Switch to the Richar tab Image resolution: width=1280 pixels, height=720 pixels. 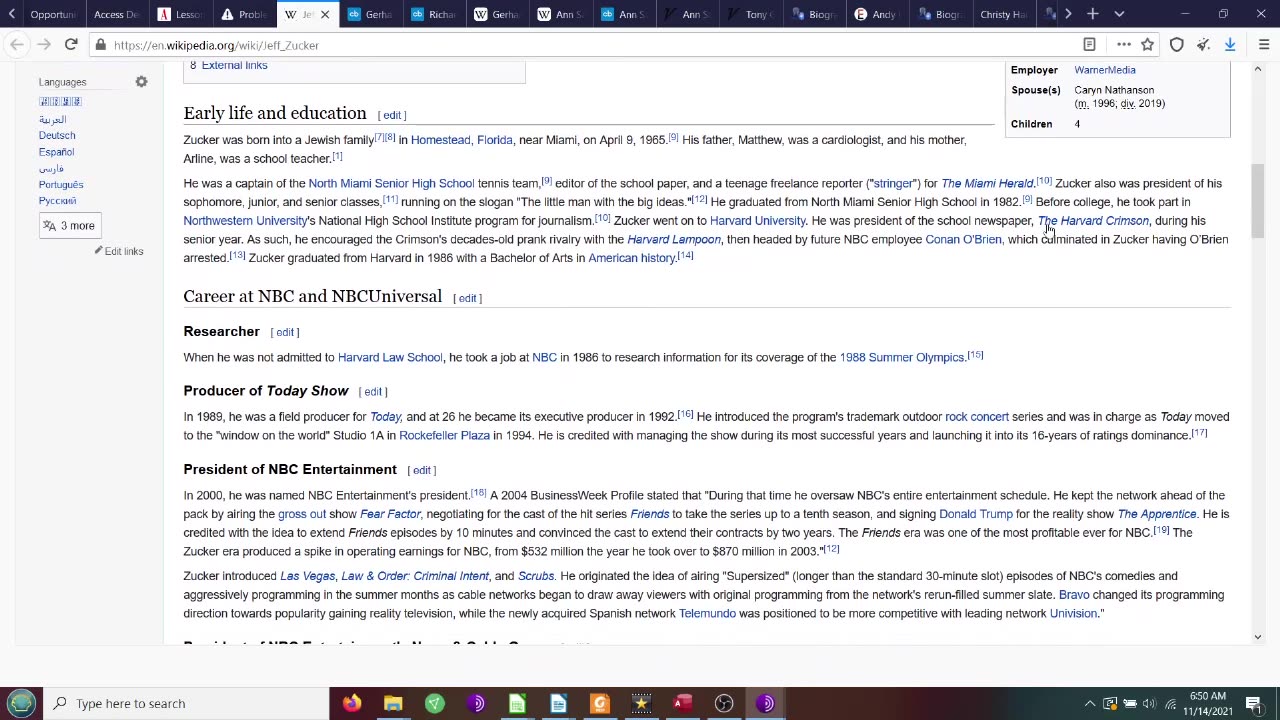[433, 14]
